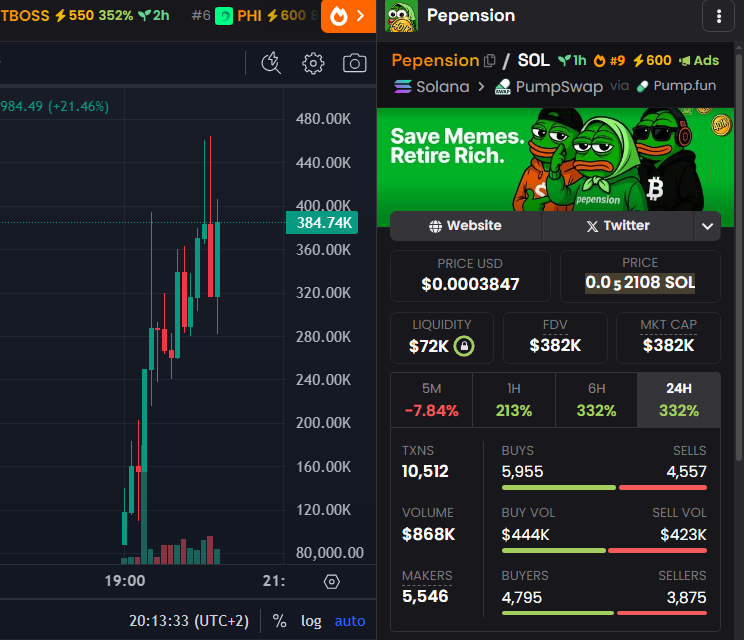Click the liquidity lock icon

[464, 346]
